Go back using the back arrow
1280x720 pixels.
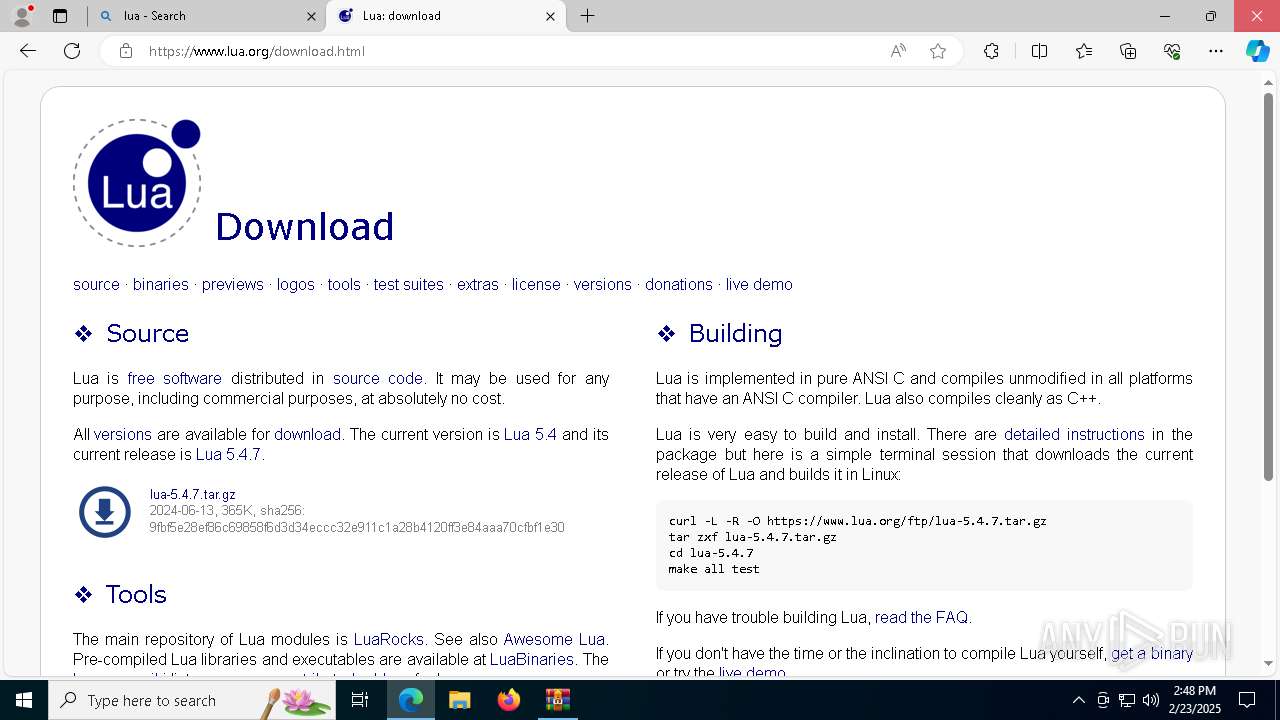coord(28,51)
